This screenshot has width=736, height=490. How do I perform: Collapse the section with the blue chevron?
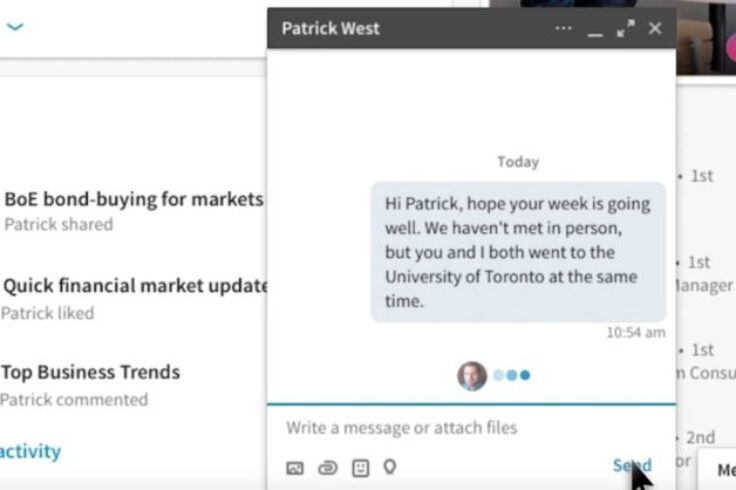point(15,27)
